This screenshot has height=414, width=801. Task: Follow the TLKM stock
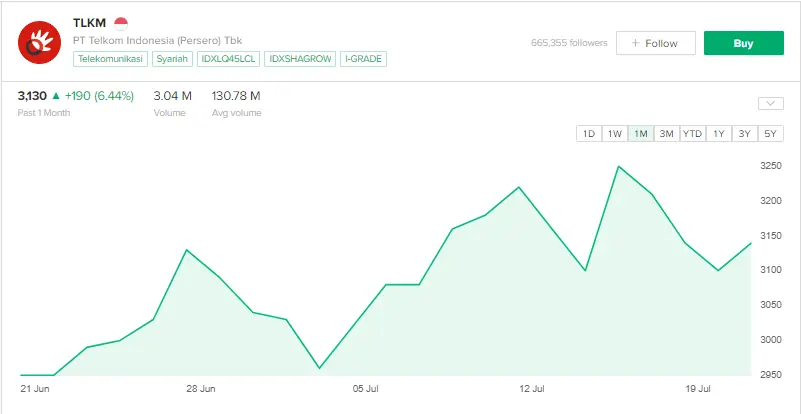coord(655,43)
